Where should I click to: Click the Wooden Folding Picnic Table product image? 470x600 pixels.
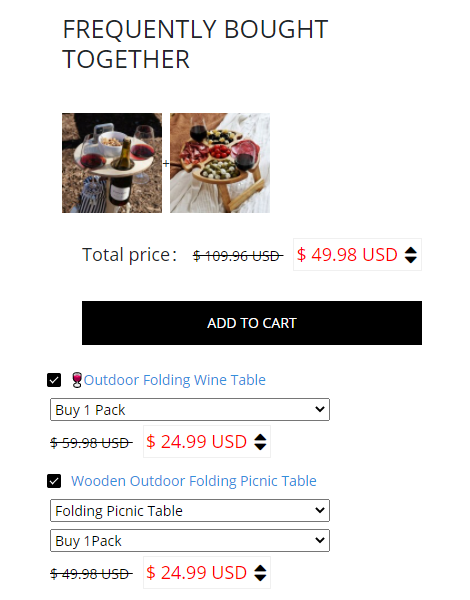pos(220,163)
